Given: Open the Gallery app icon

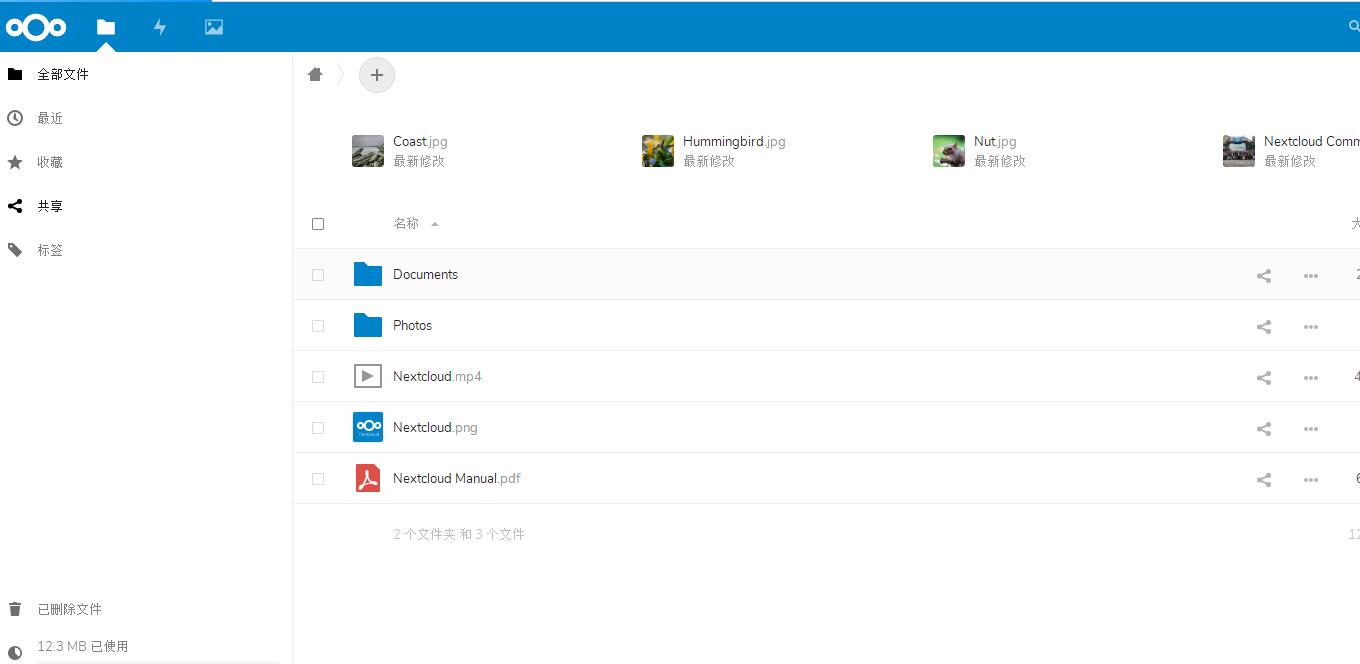Looking at the screenshot, I should pos(213,27).
